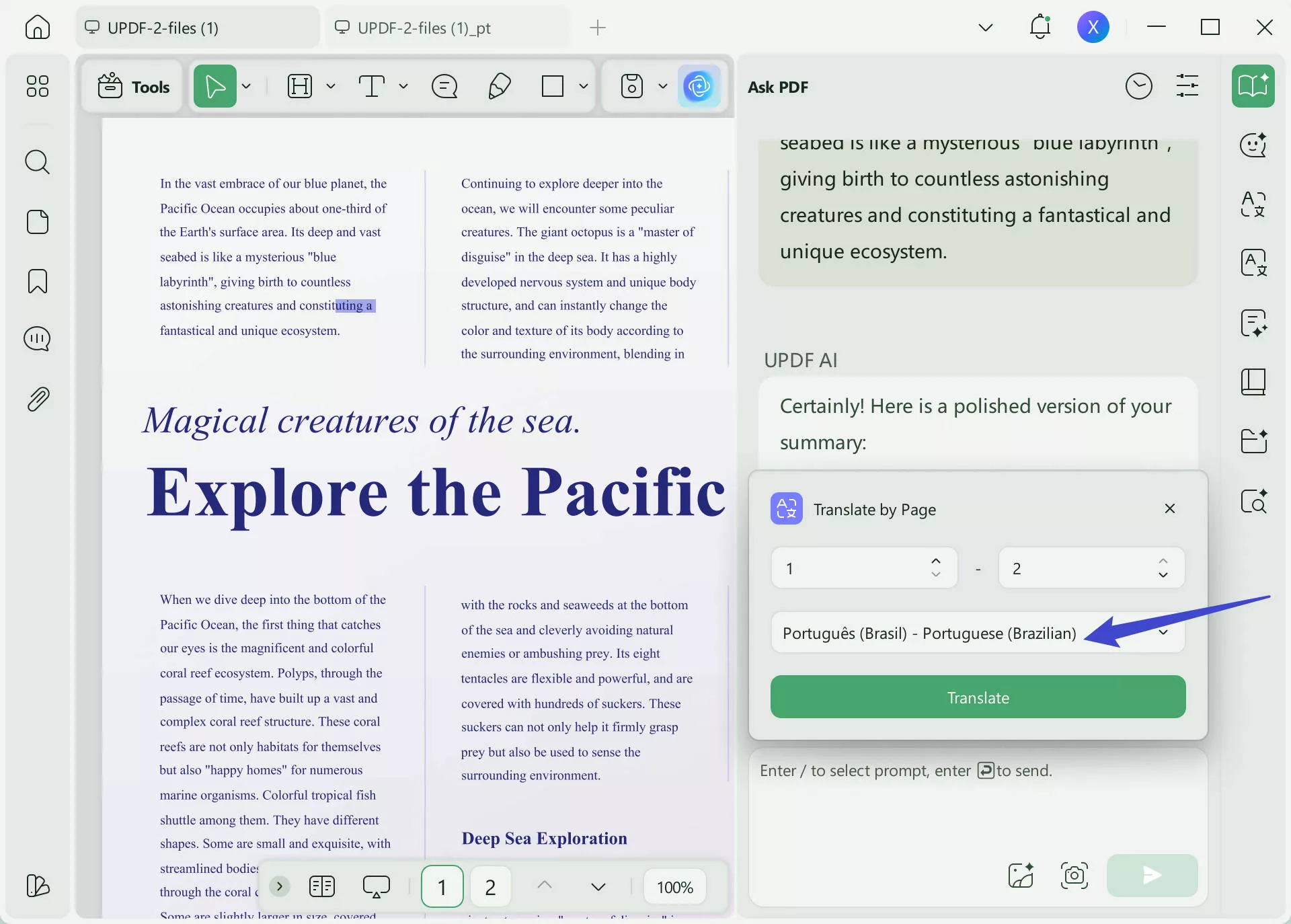Viewport: 1291px width, 924px height.
Task: Open the AI Chat icon in right sidebar
Action: 1252,145
